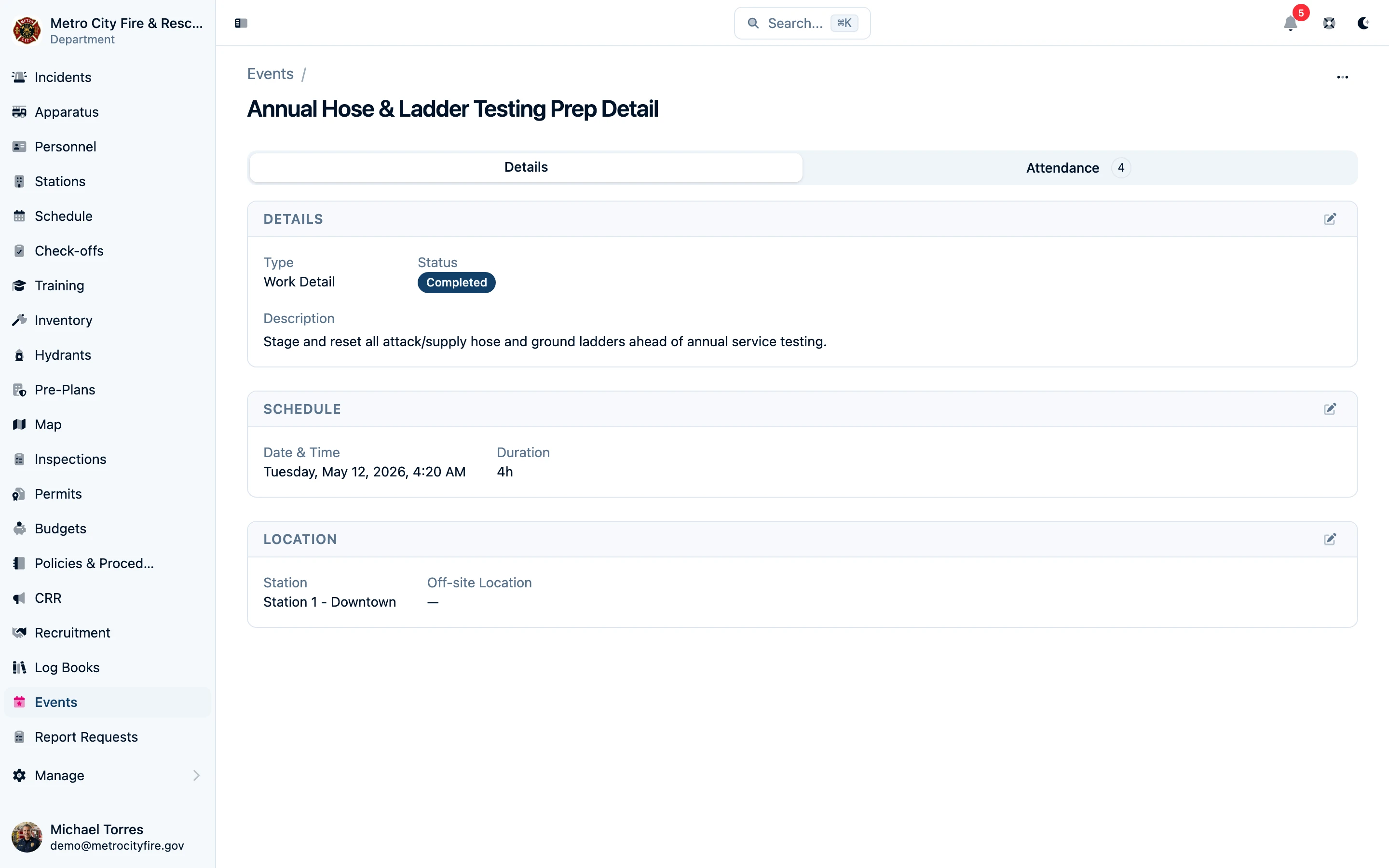The width and height of the screenshot is (1389, 868).
Task: Click the Inspections checklist icon
Action: (x=19, y=459)
